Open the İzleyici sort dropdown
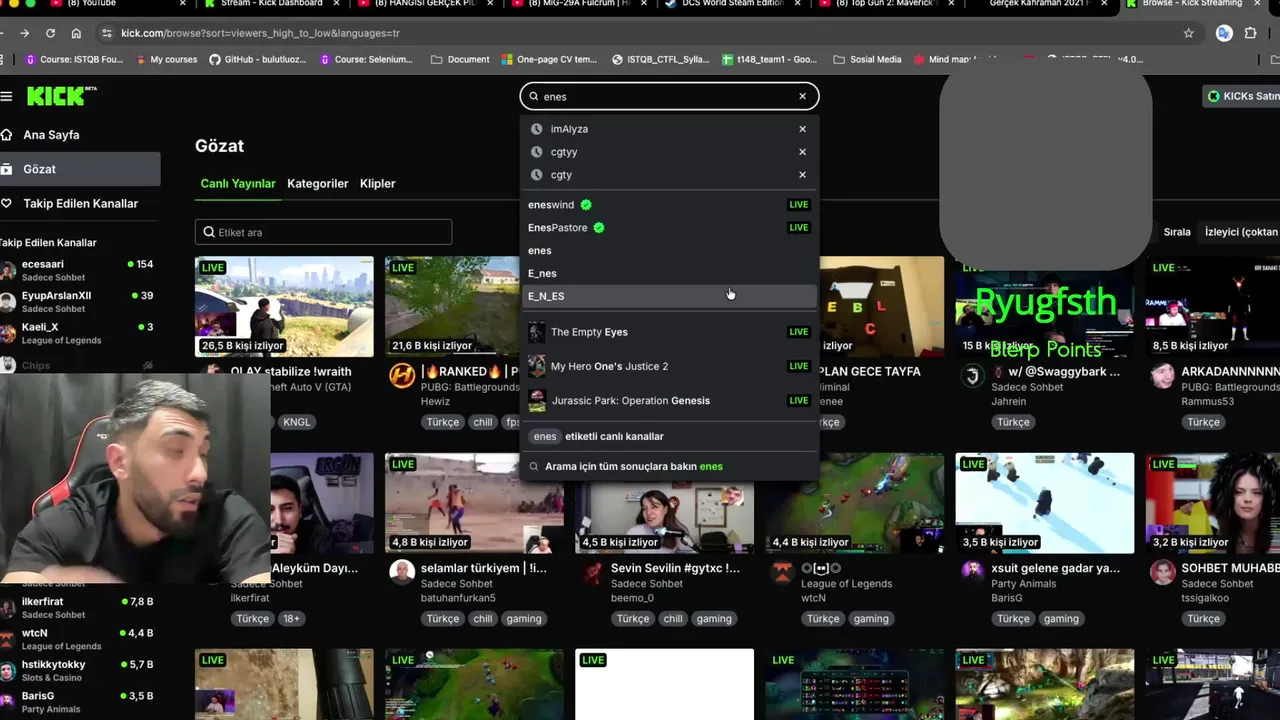 [x=1241, y=232]
